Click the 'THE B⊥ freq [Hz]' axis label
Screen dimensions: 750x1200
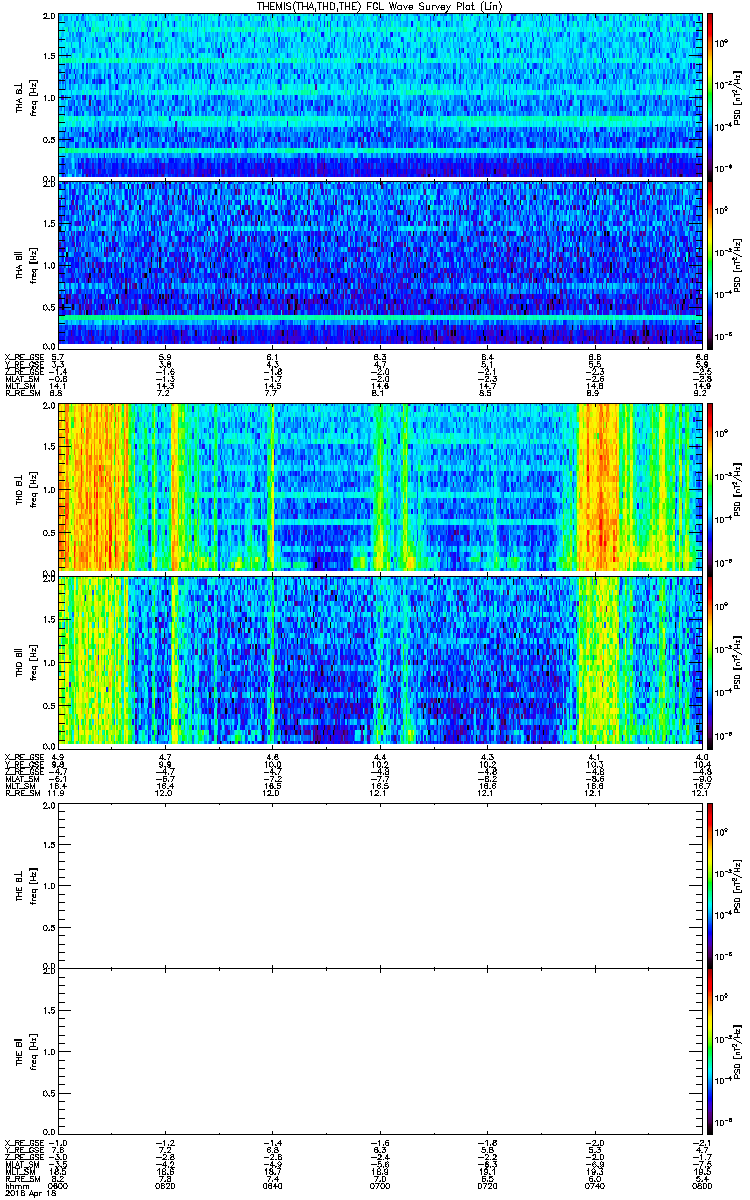24,884
